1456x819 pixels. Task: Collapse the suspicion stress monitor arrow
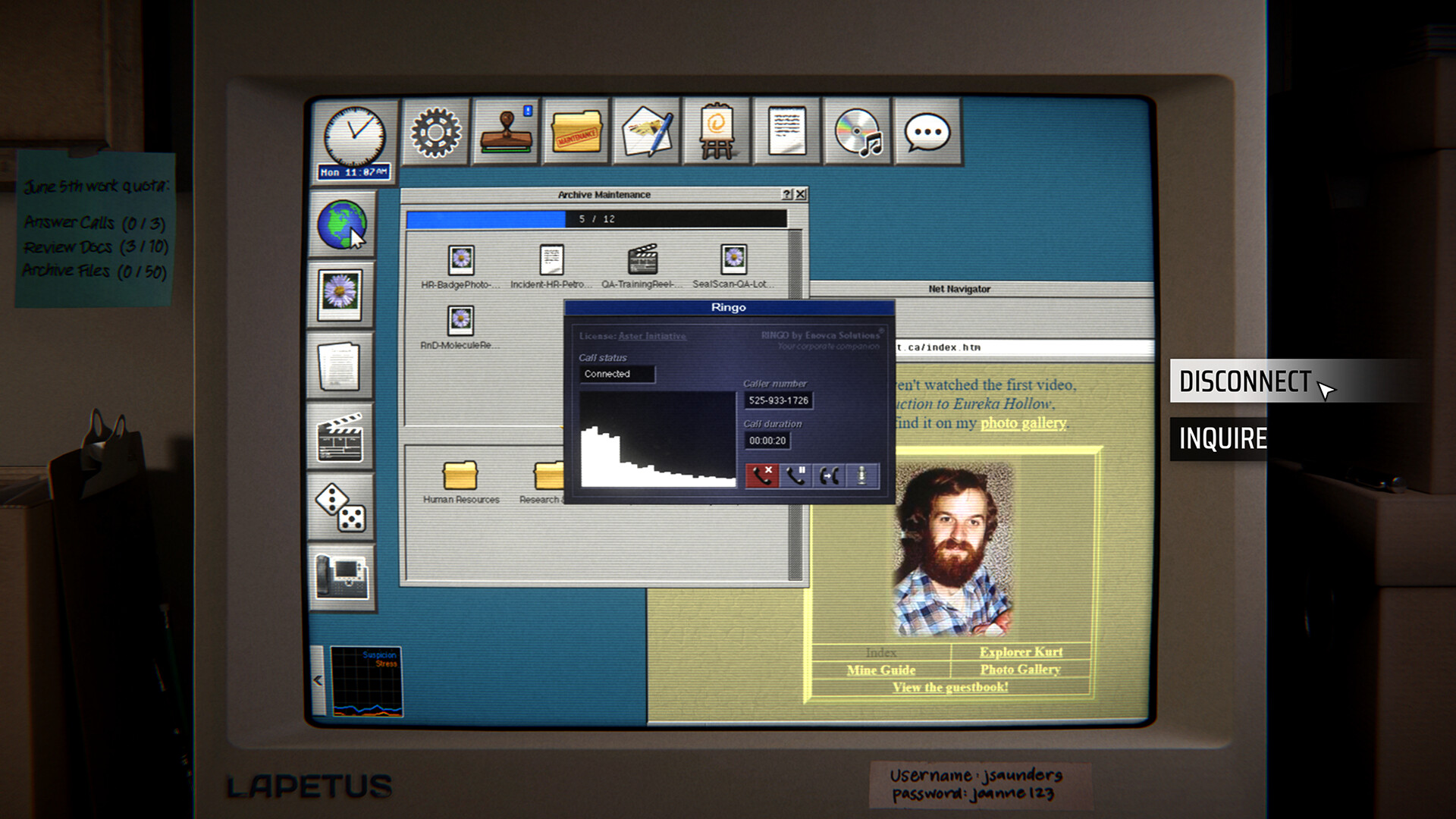[x=318, y=680]
